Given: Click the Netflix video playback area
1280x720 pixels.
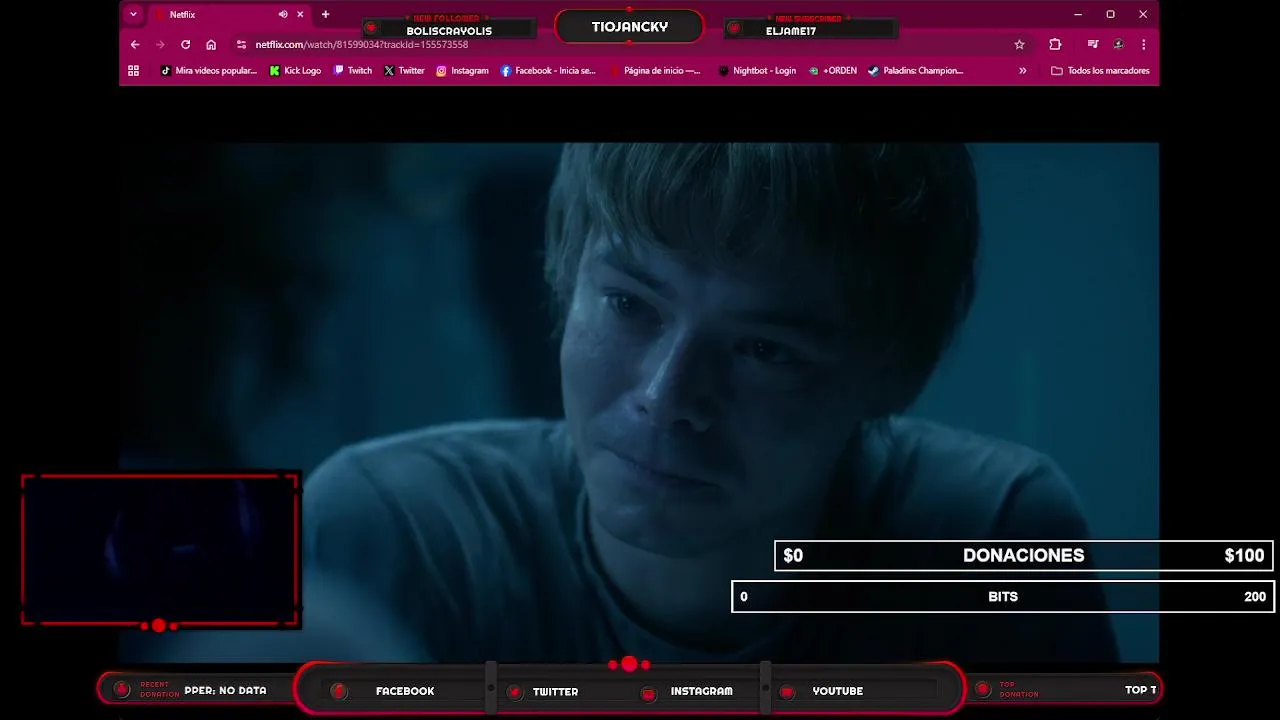Looking at the screenshot, I should (639, 400).
